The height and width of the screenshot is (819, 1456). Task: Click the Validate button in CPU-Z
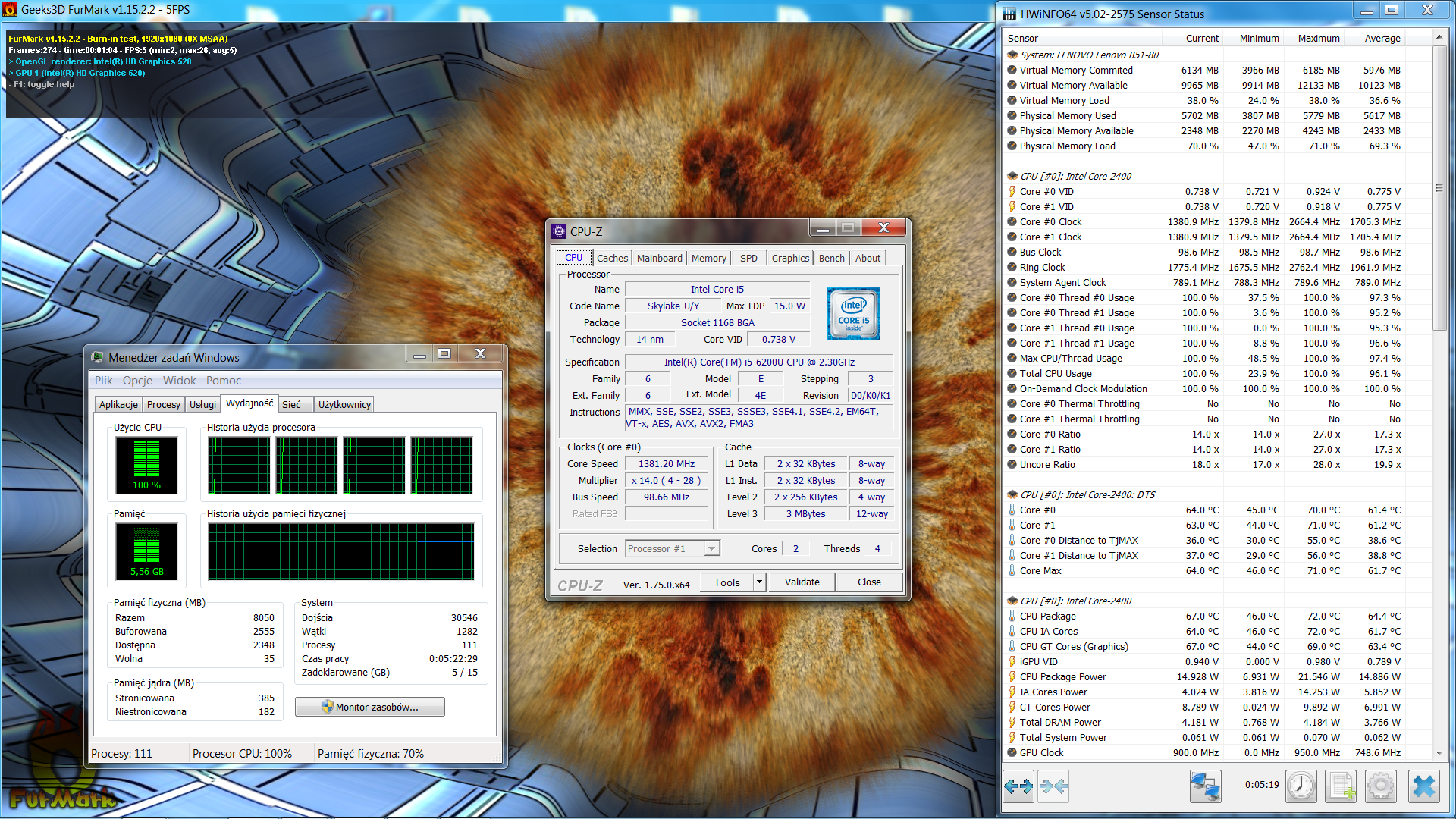pyautogui.click(x=802, y=582)
